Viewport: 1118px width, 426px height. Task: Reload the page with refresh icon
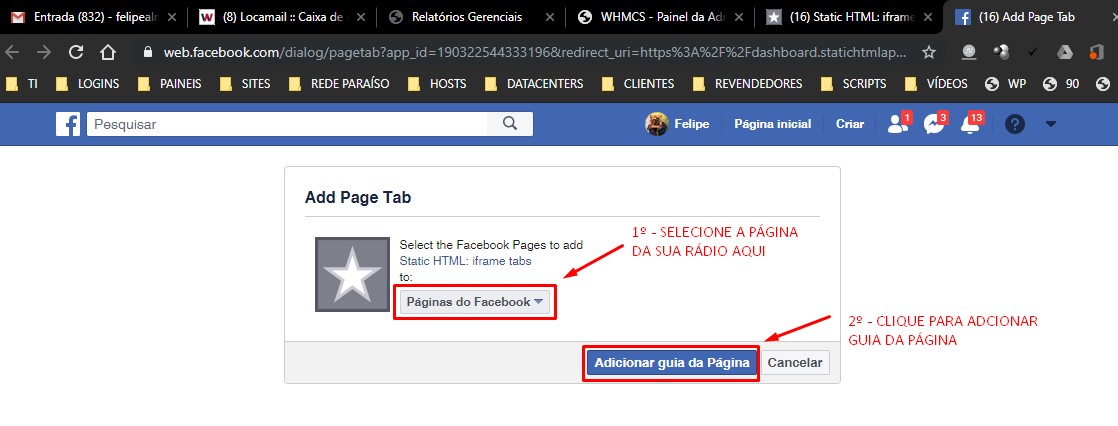pos(75,52)
